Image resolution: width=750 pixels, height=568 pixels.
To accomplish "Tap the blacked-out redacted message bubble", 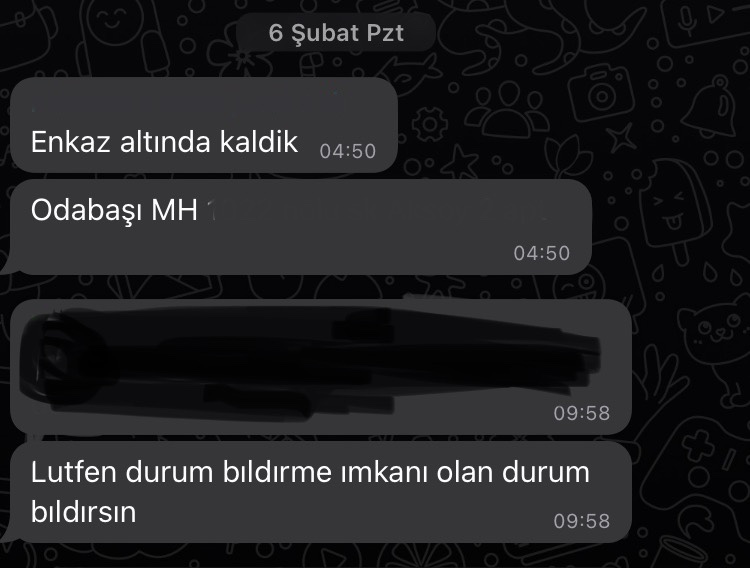I will tap(321, 367).
